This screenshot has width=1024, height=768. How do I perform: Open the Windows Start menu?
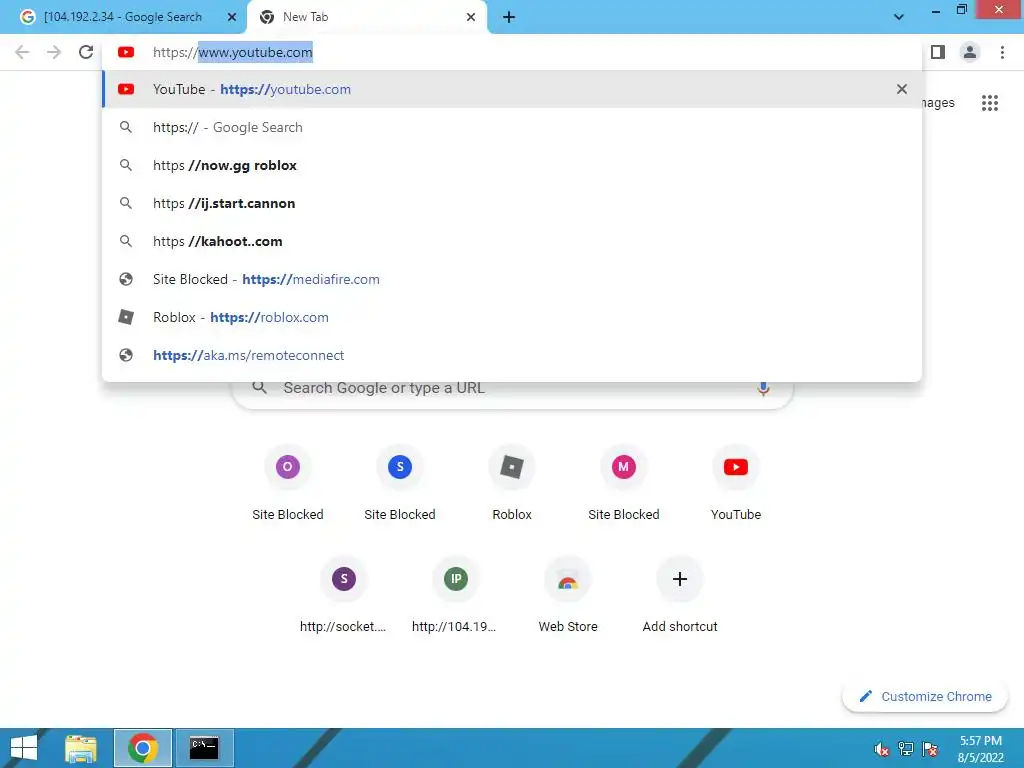(24, 748)
